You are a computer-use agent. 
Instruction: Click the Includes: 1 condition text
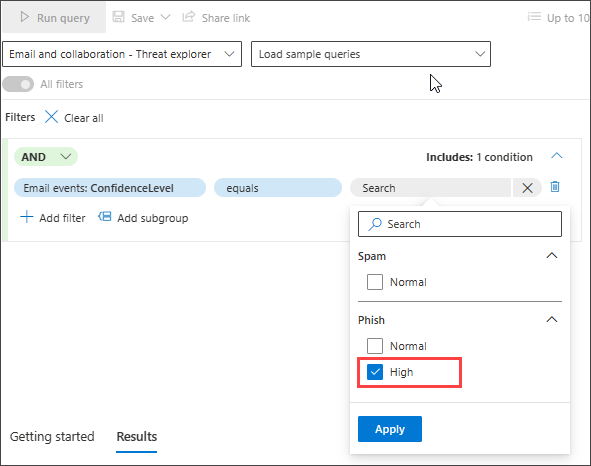[x=479, y=157]
